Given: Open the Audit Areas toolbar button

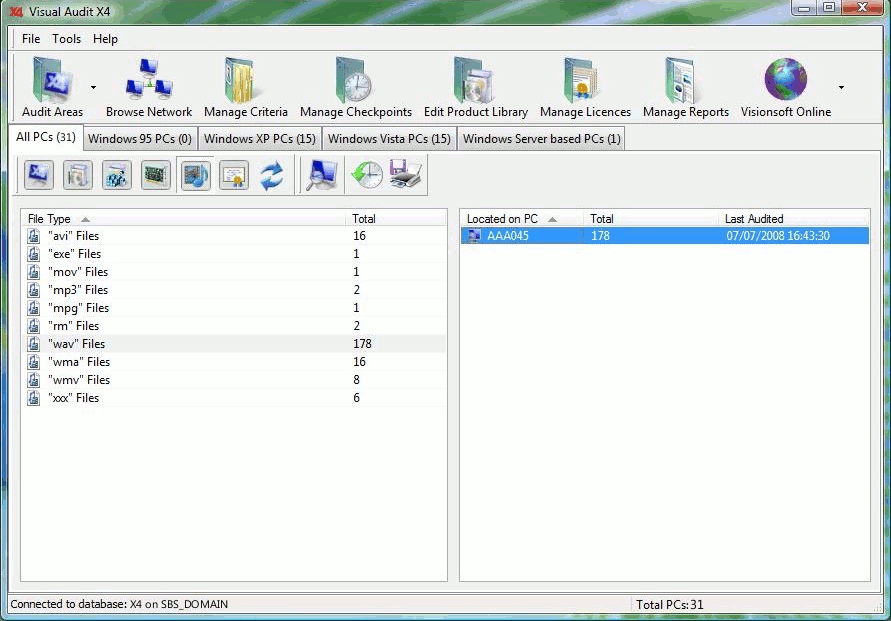Looking at the screenshot, I should coord(52,87).
